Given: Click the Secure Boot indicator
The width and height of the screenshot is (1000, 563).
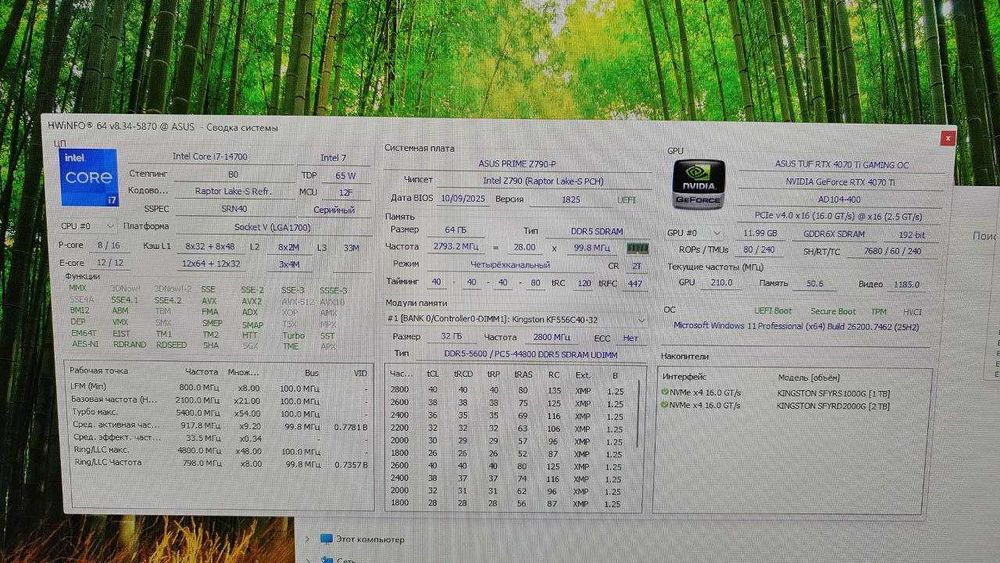Looking at the screenshot, I should [833, 312].
